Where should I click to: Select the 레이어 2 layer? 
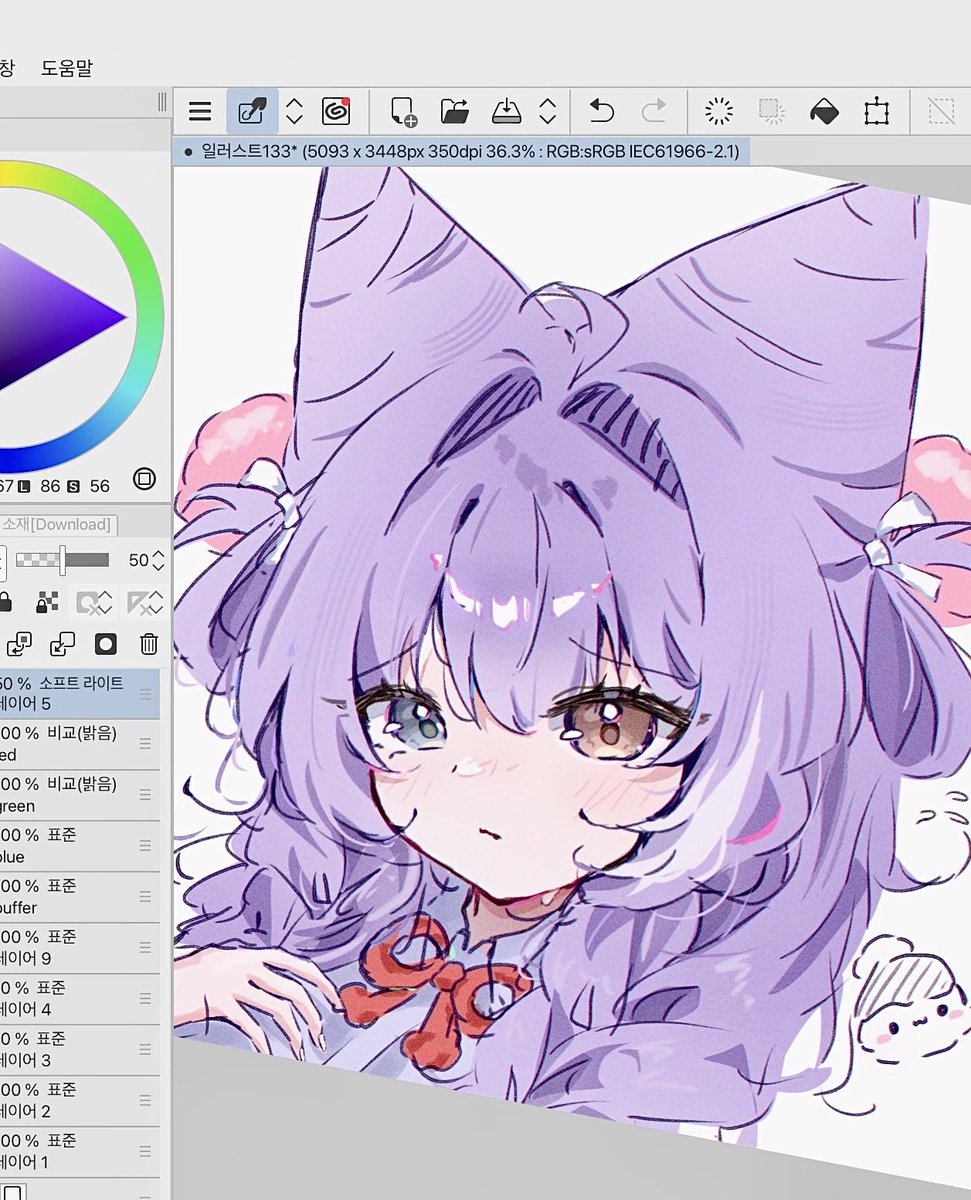[80, 1101]
